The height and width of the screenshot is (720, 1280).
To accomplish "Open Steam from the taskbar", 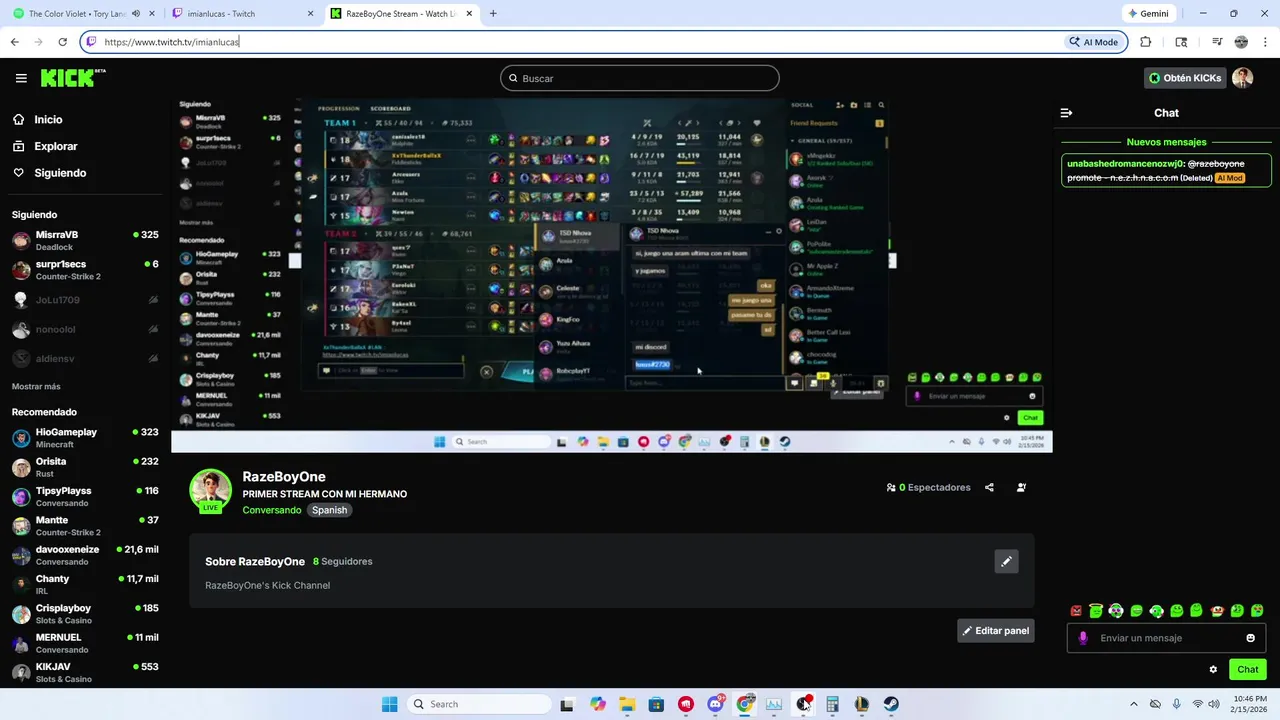I will (x=891, y=704).
